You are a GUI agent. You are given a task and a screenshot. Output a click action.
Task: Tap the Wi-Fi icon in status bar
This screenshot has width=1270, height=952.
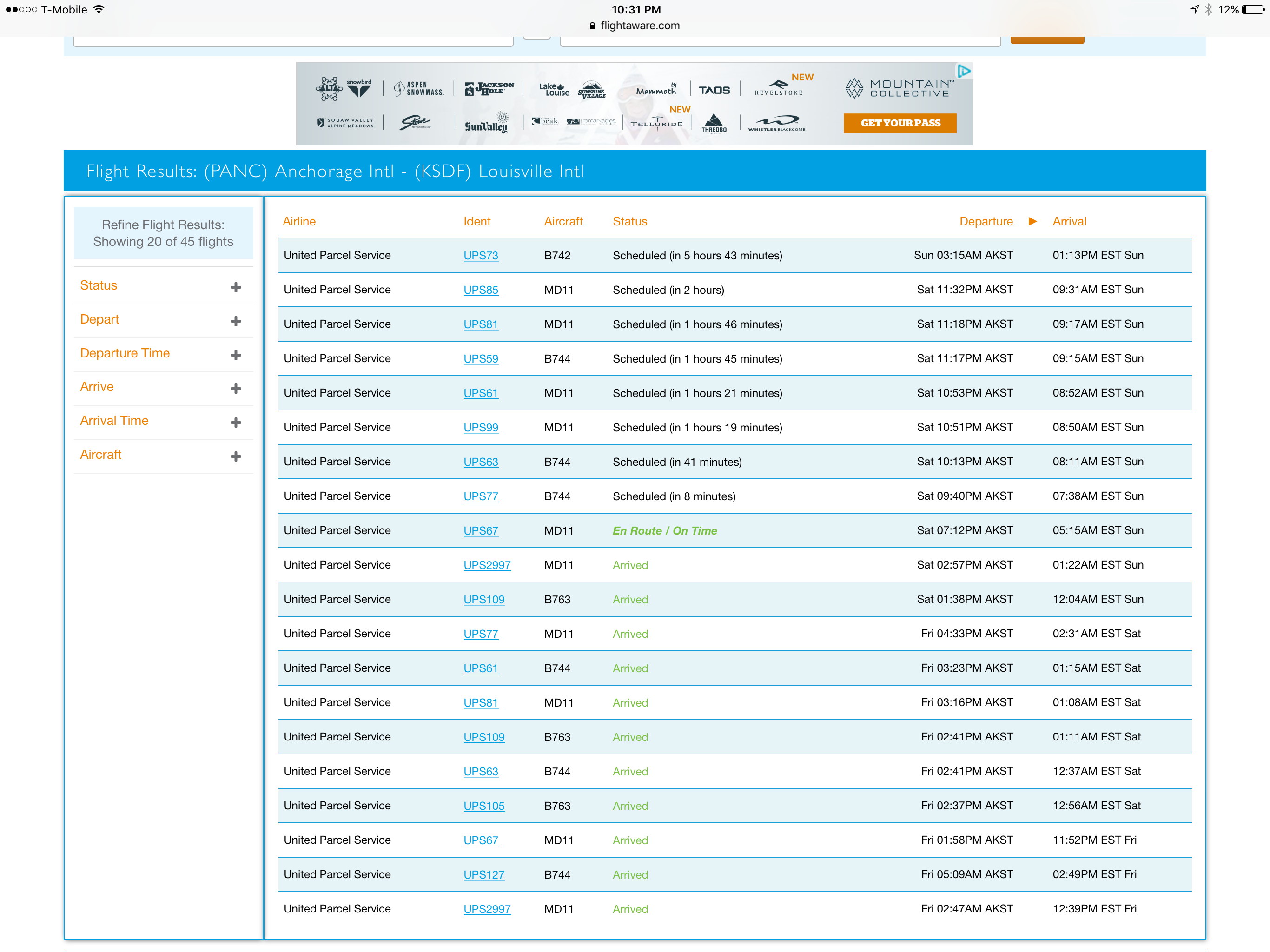(99, 9)
